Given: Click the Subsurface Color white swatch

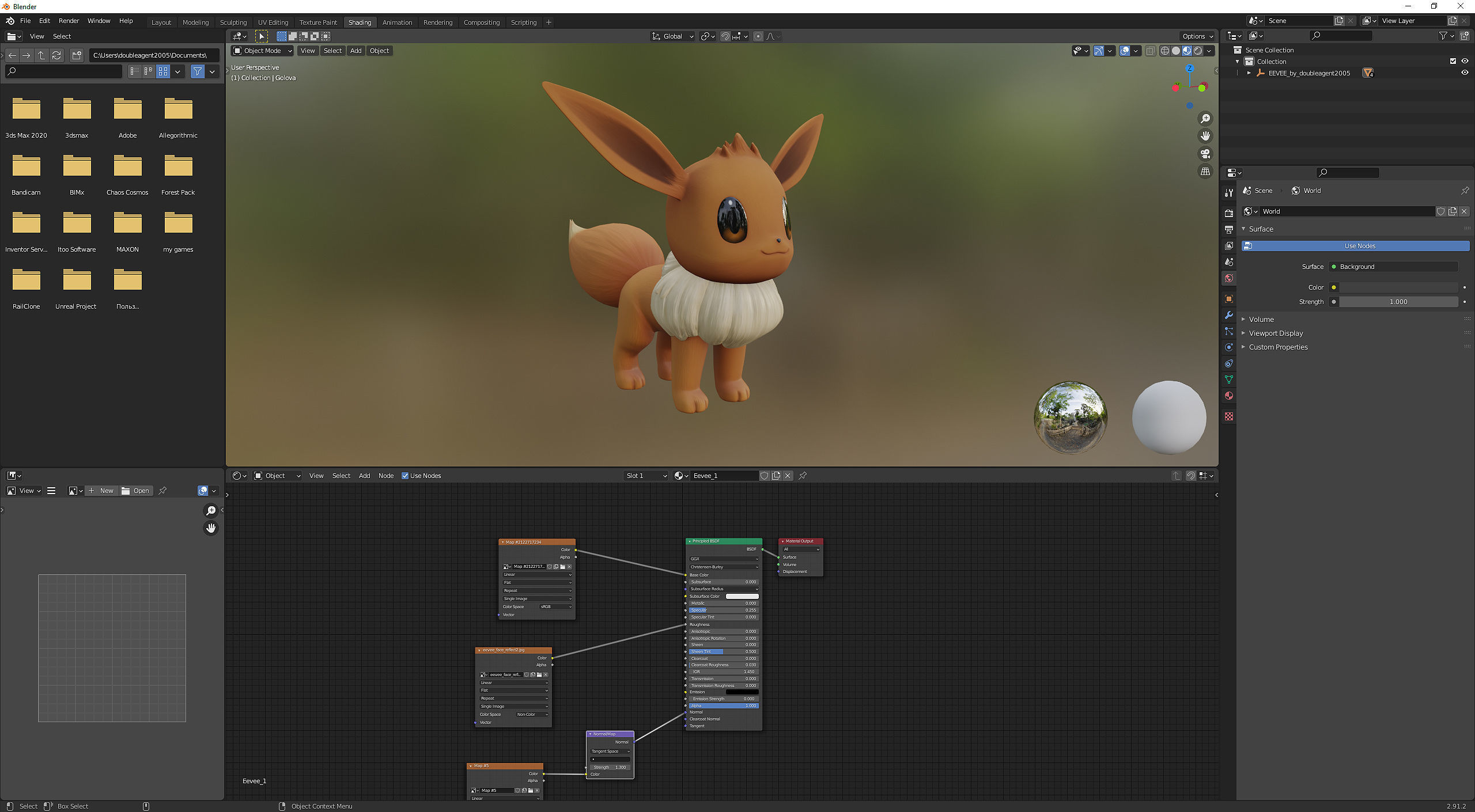Looking at the screenshot, I should (742, 596).
